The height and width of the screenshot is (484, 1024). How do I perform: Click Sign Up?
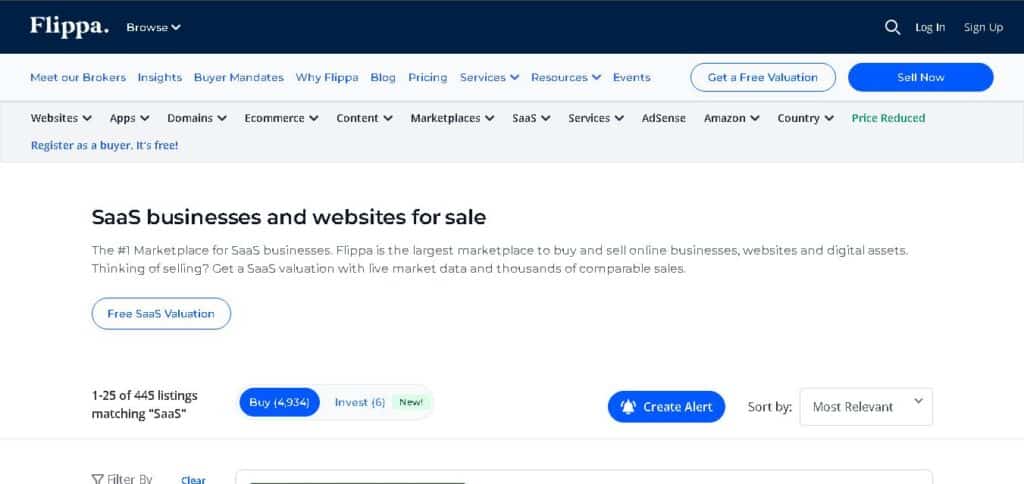tap(983, 27)
